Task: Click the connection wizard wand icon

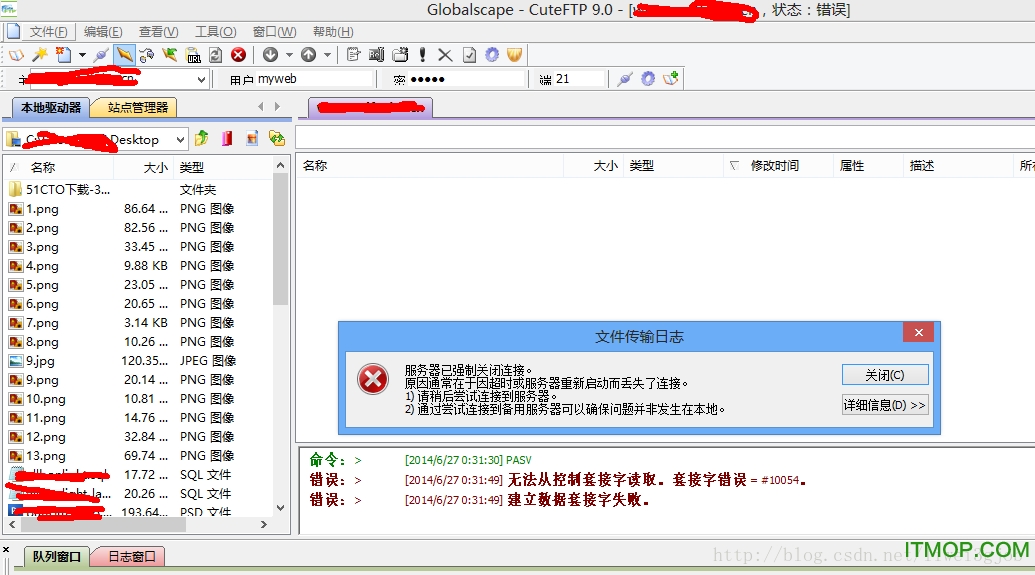Action: [40, 55]
